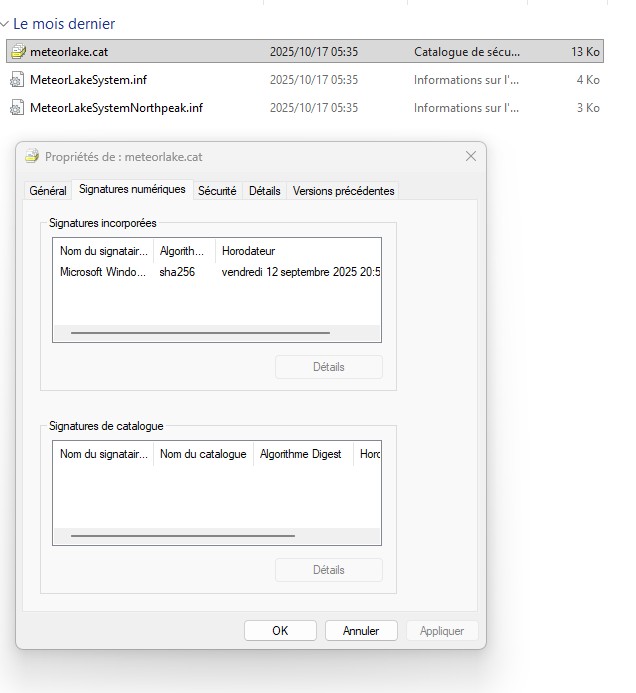Select the Microsoft Windows sha256 signature row
Viewport: 636px width, 693px height.
tap(200, 272)
